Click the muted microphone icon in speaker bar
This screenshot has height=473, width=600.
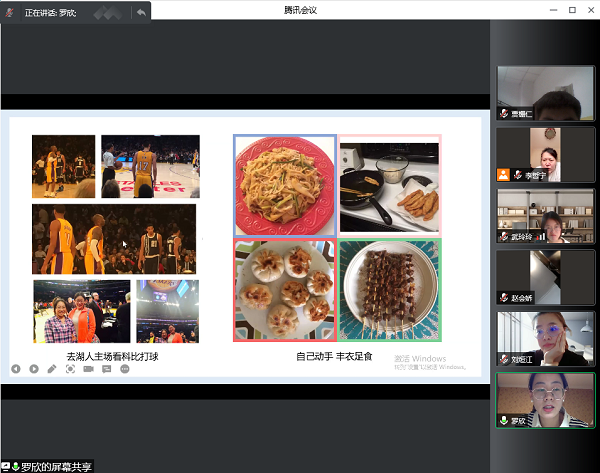tap(9, 11)
